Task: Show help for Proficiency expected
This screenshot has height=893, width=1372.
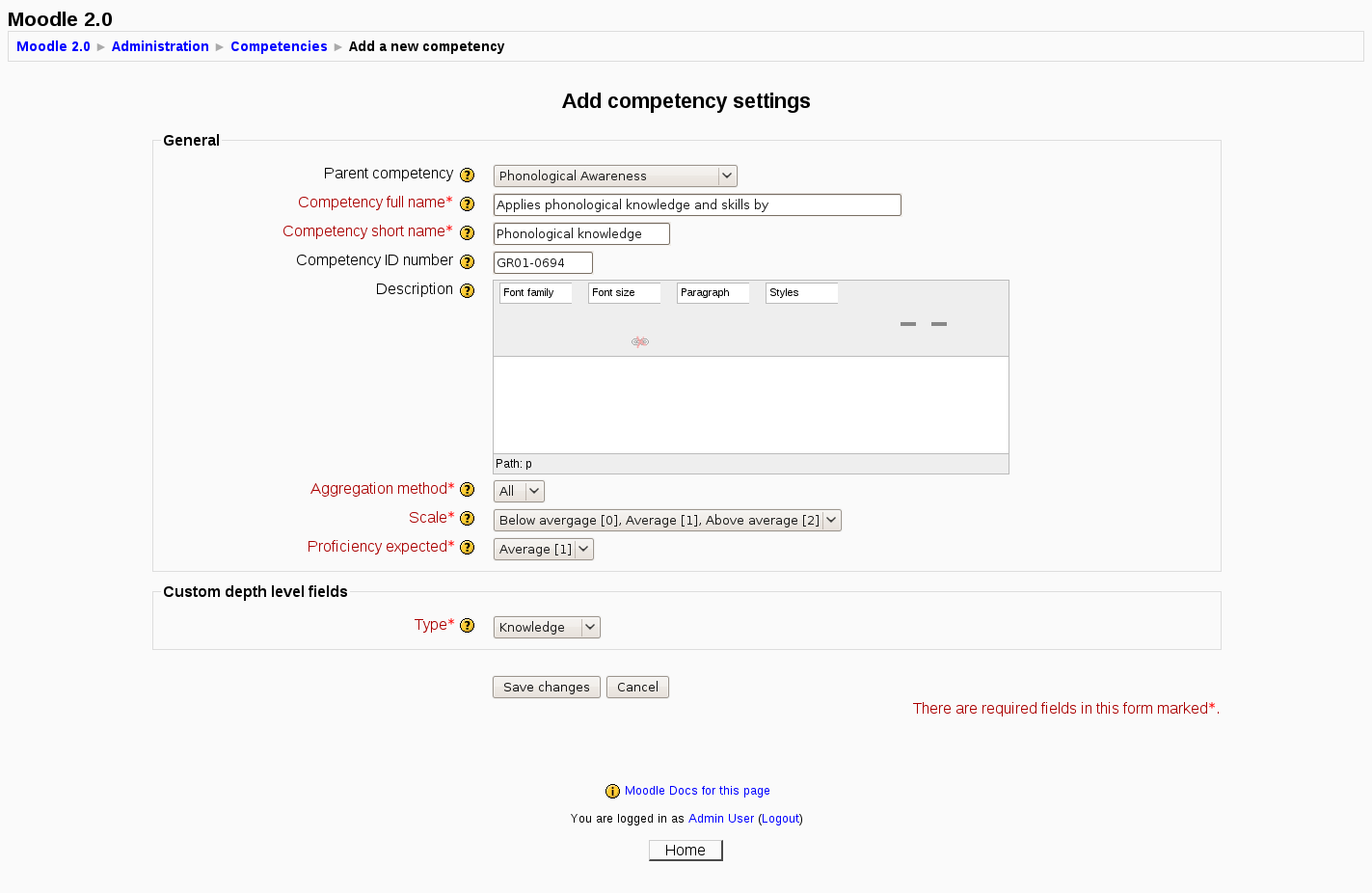Action: pyautogui.click(x=468, y=548)
